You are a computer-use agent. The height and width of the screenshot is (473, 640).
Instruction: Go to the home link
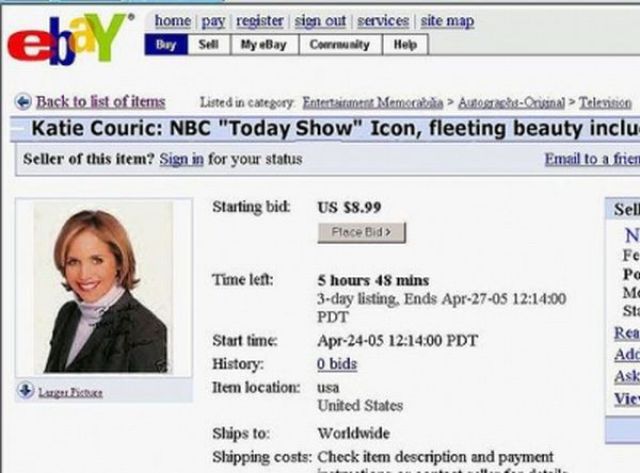tap(173, 21)
